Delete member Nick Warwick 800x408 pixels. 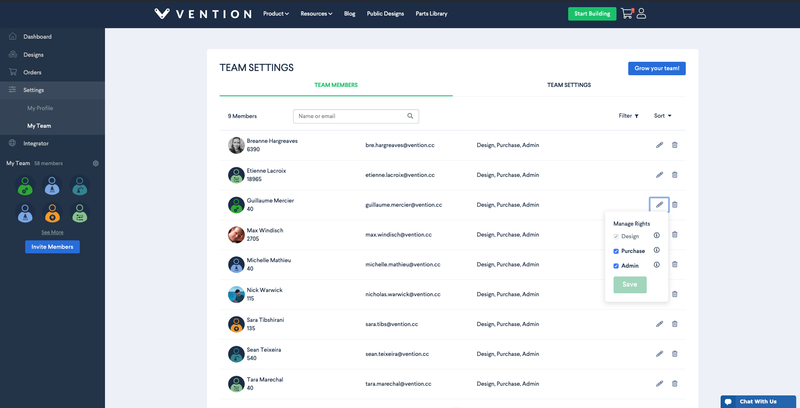[x=674, y=294]
